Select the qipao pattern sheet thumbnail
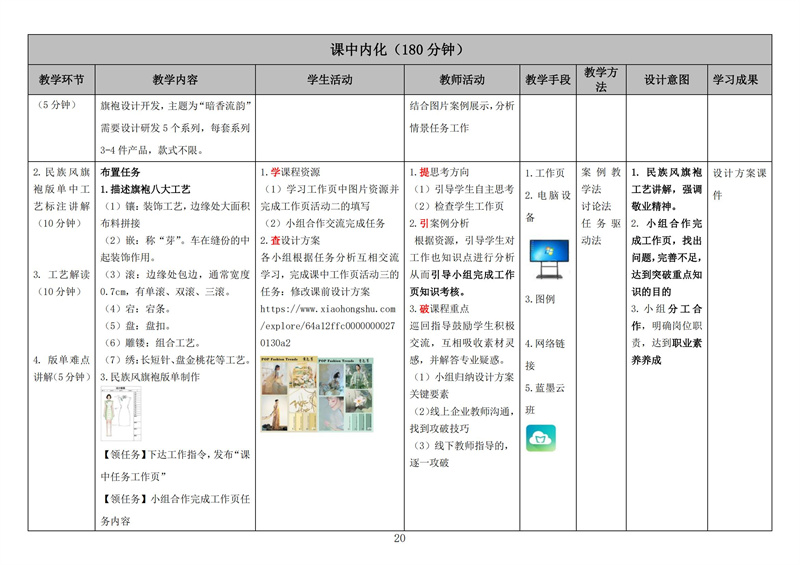Viewport: 800px width, 565px height. 121,414
